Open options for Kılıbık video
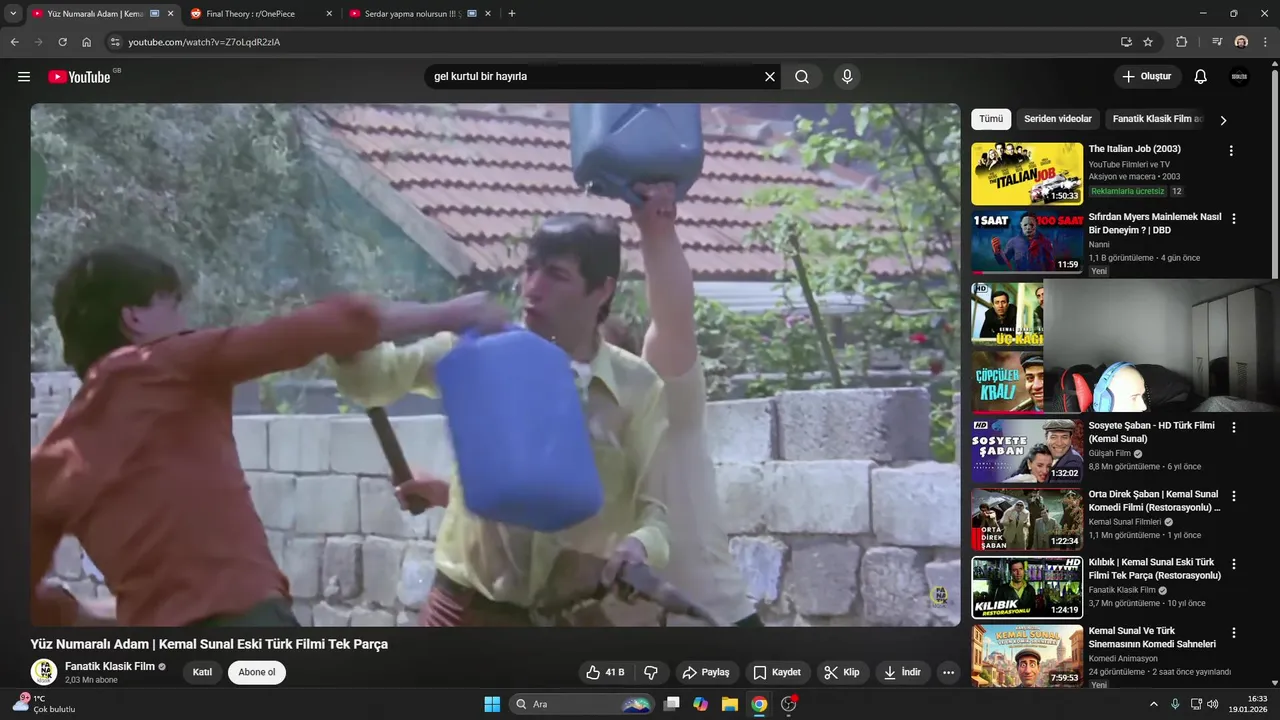The height and width of the screenshot is (720, 1280). (1233, 564)
